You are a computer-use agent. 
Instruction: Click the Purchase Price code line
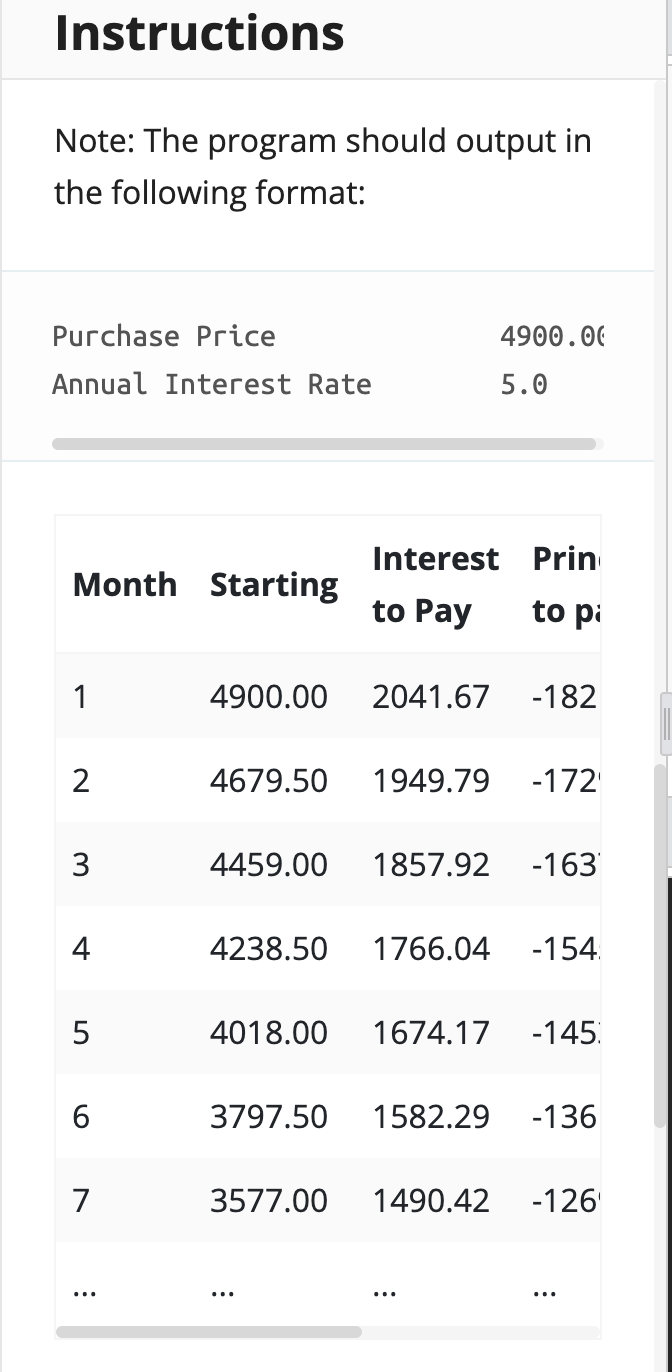(328, 336)
